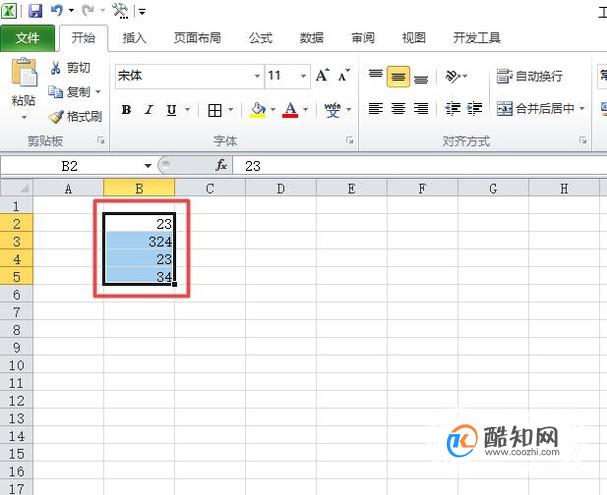The width and height of the screenshot is (607, 495).
Task: Select cell containing 324
Action: (x=139, y=241)
